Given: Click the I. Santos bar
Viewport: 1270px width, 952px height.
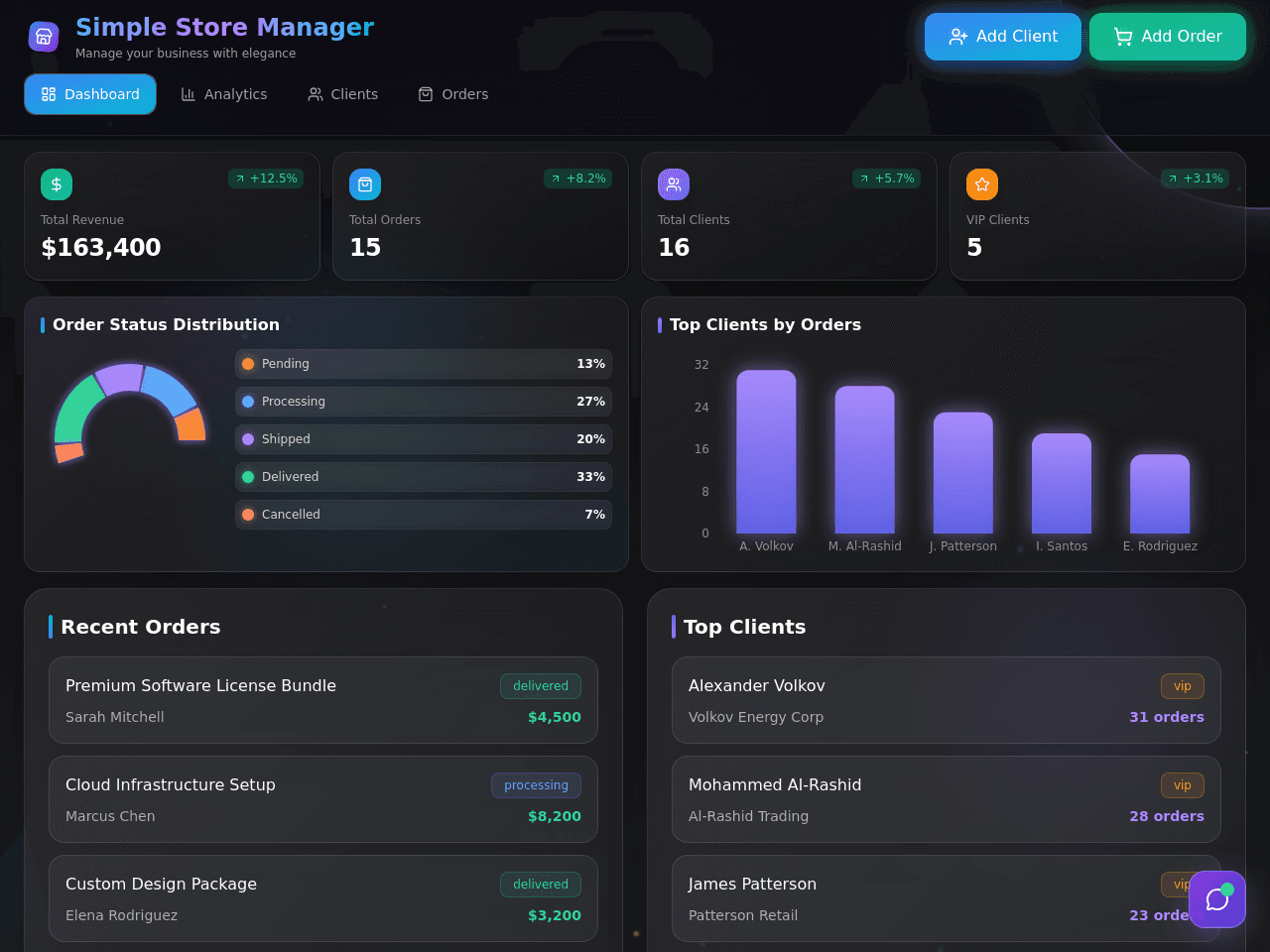Looking at the screenshot, I should 1062,484.
